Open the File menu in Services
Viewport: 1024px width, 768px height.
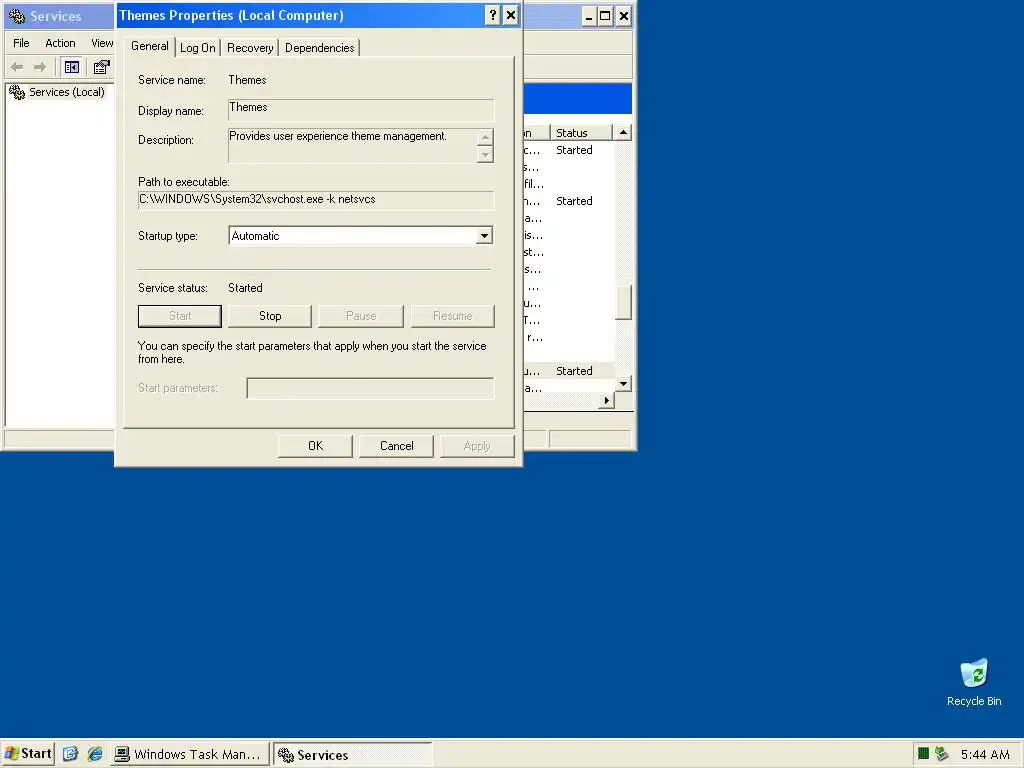coord(22,43)
